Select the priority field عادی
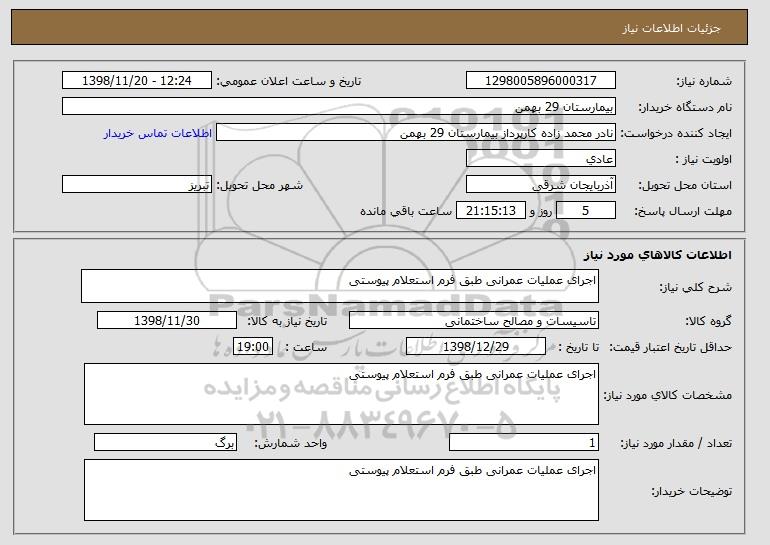Viewport: 770px width, 545px height. click(x=541, y=159)
